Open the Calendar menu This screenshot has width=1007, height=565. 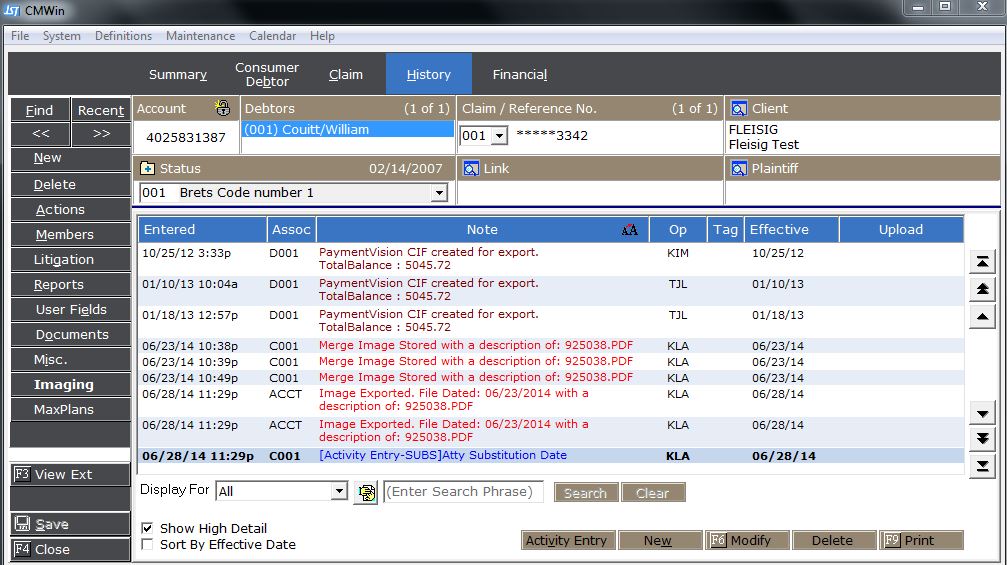[272, 36]
